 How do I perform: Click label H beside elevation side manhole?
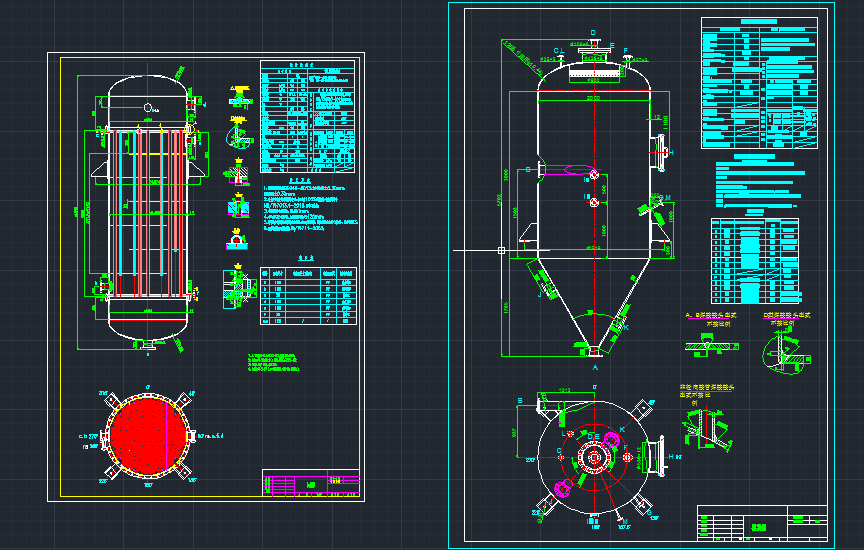(671, 153)
